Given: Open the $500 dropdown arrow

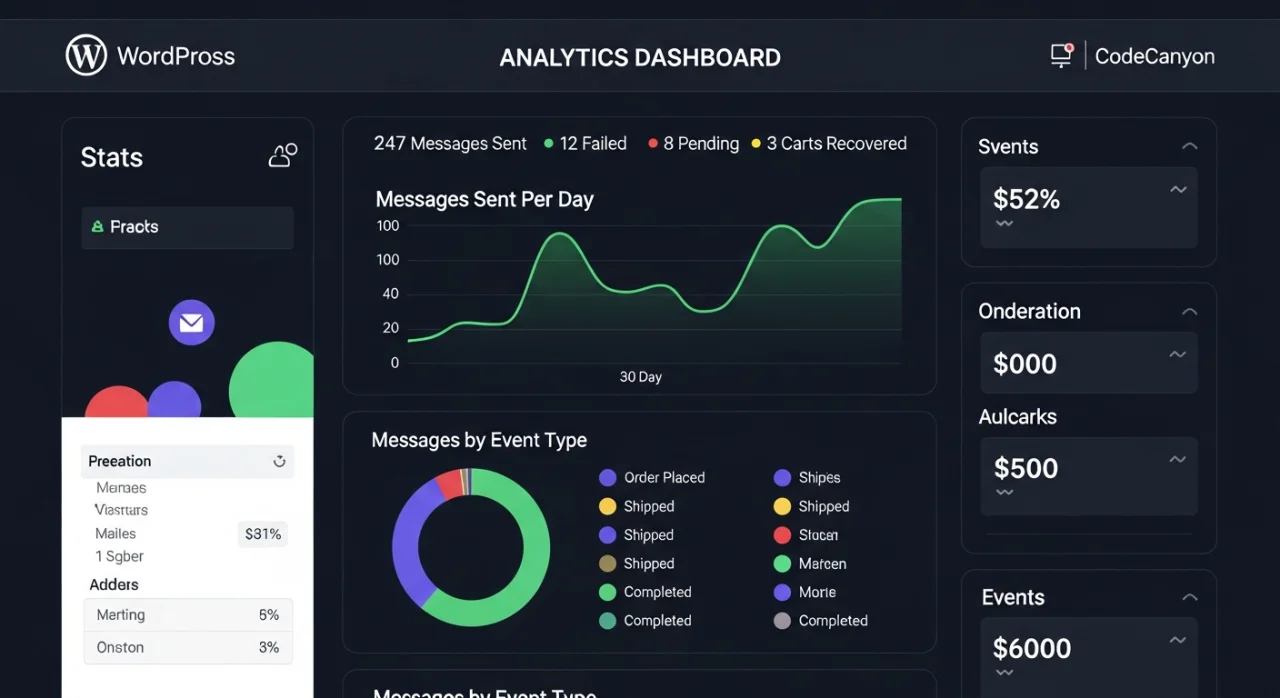Looking at the screenshot, I should pos(1178,459).
